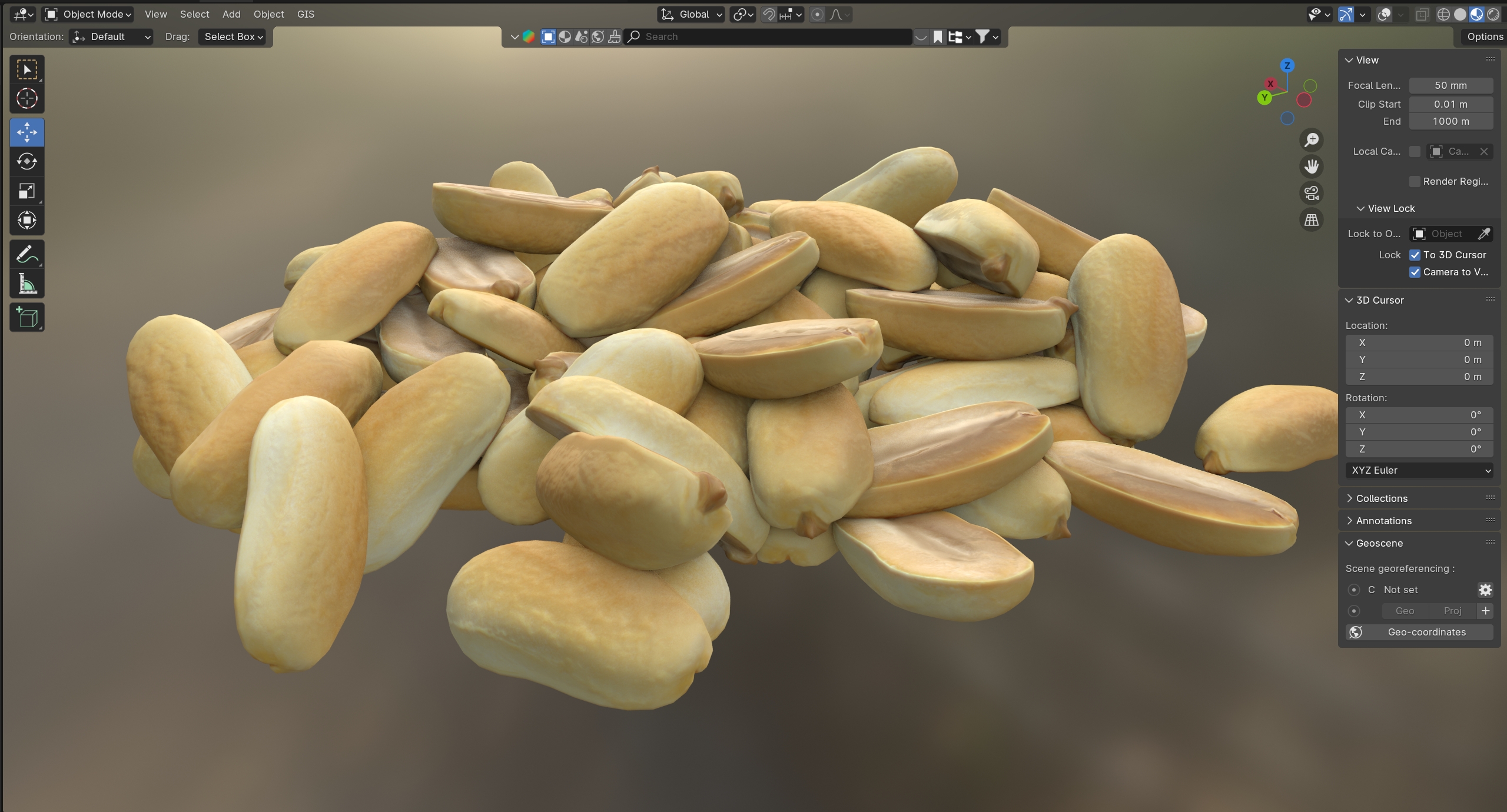Click Geoscene settings gear icon

click(x=1485, y=590)
